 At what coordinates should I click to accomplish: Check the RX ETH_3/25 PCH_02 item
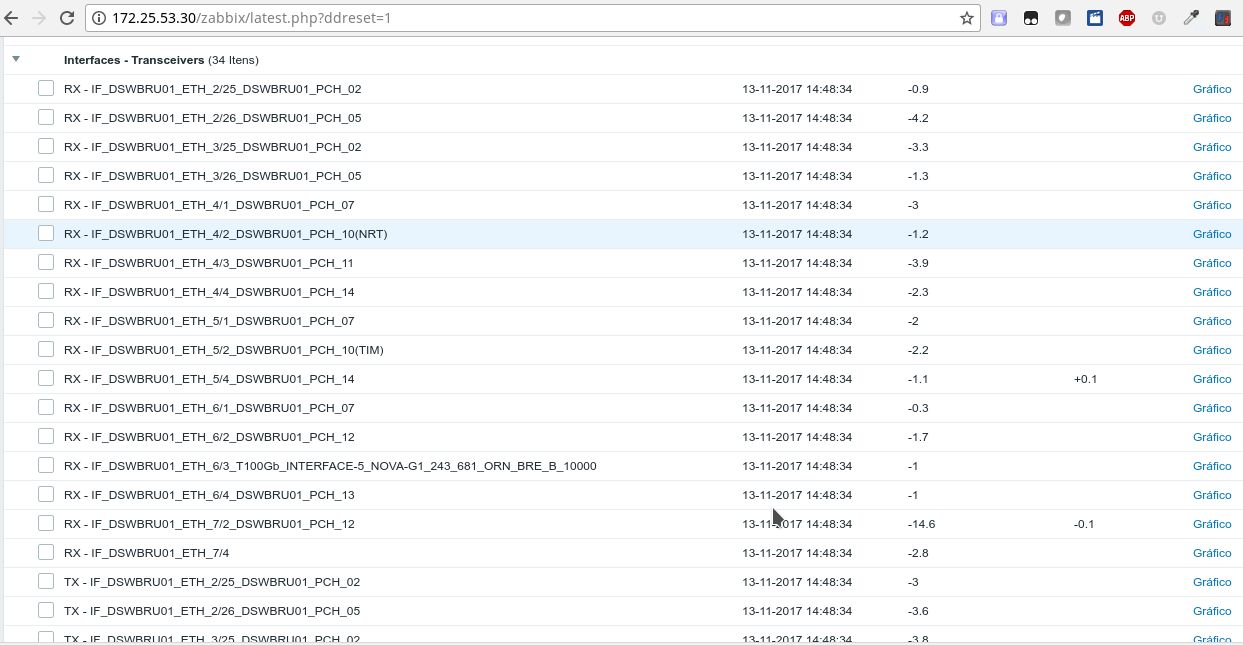click(46, 146)
